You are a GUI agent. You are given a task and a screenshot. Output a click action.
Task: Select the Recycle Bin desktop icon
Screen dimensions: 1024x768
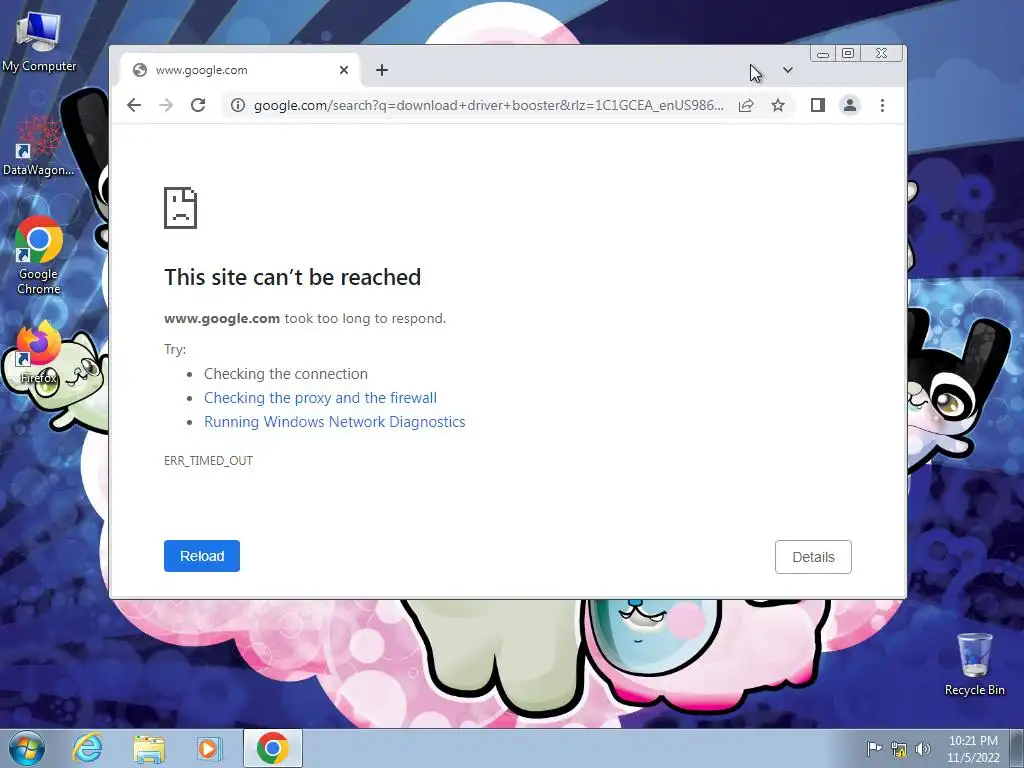(974, 664)
